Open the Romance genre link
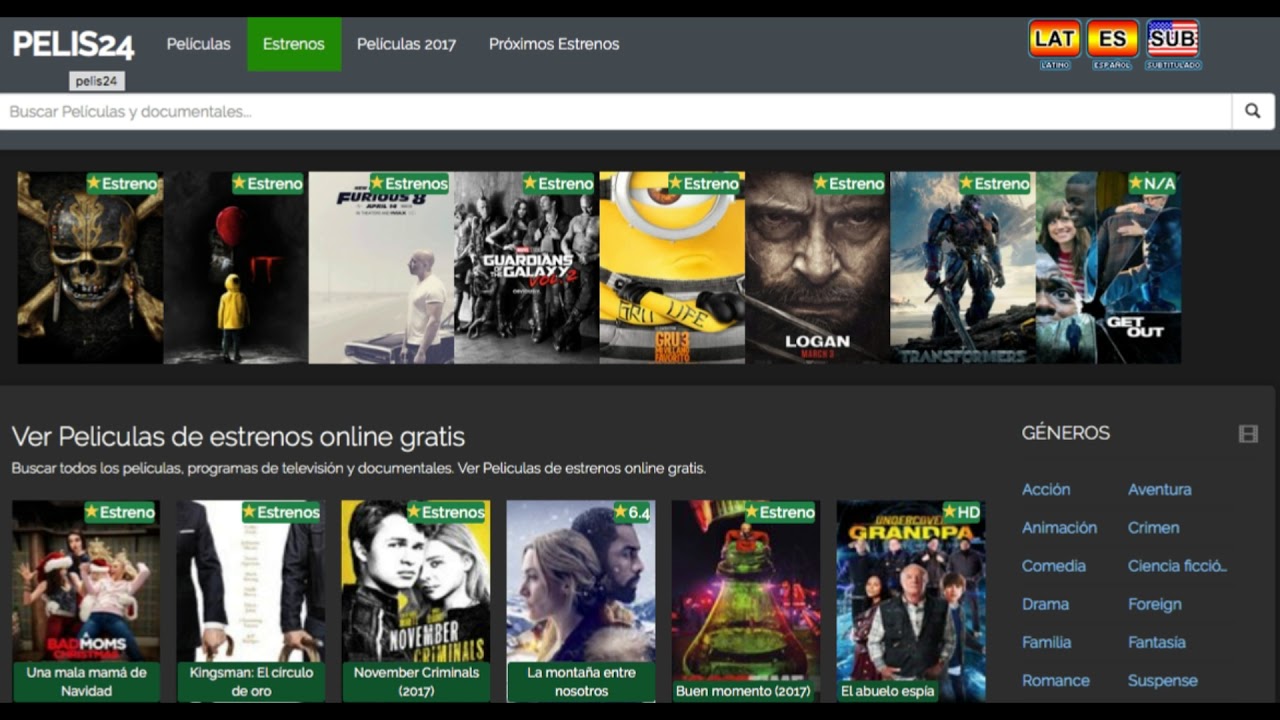1280x720 pixels. (x=1056, y=680)
